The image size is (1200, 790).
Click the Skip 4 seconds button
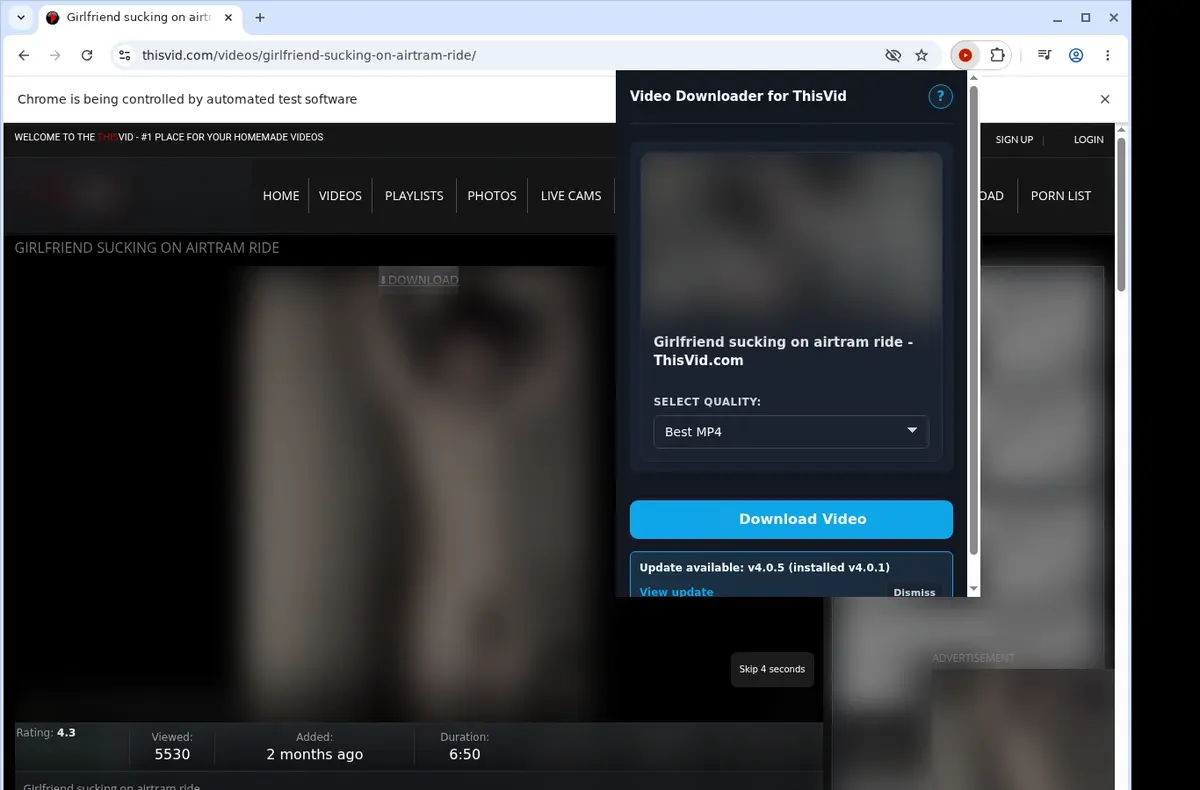[x=772, y=669]
